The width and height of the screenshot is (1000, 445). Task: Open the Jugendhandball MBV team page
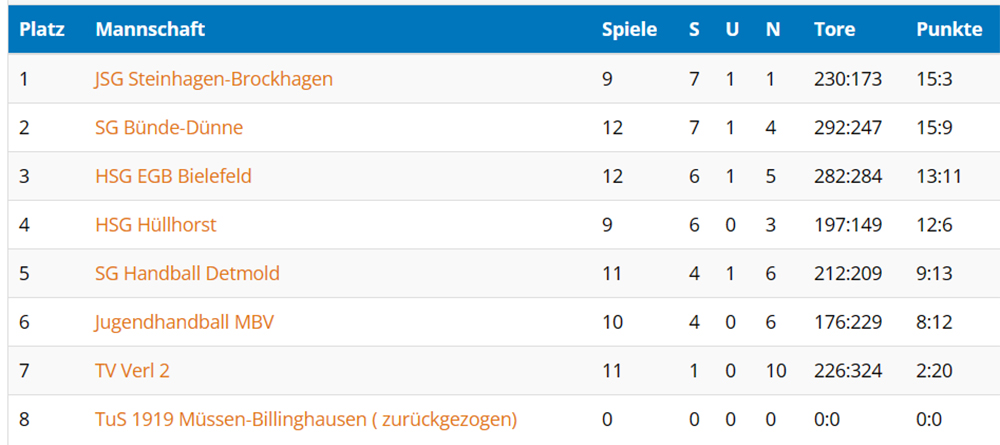pyautogui.click(x=184, y=322)
